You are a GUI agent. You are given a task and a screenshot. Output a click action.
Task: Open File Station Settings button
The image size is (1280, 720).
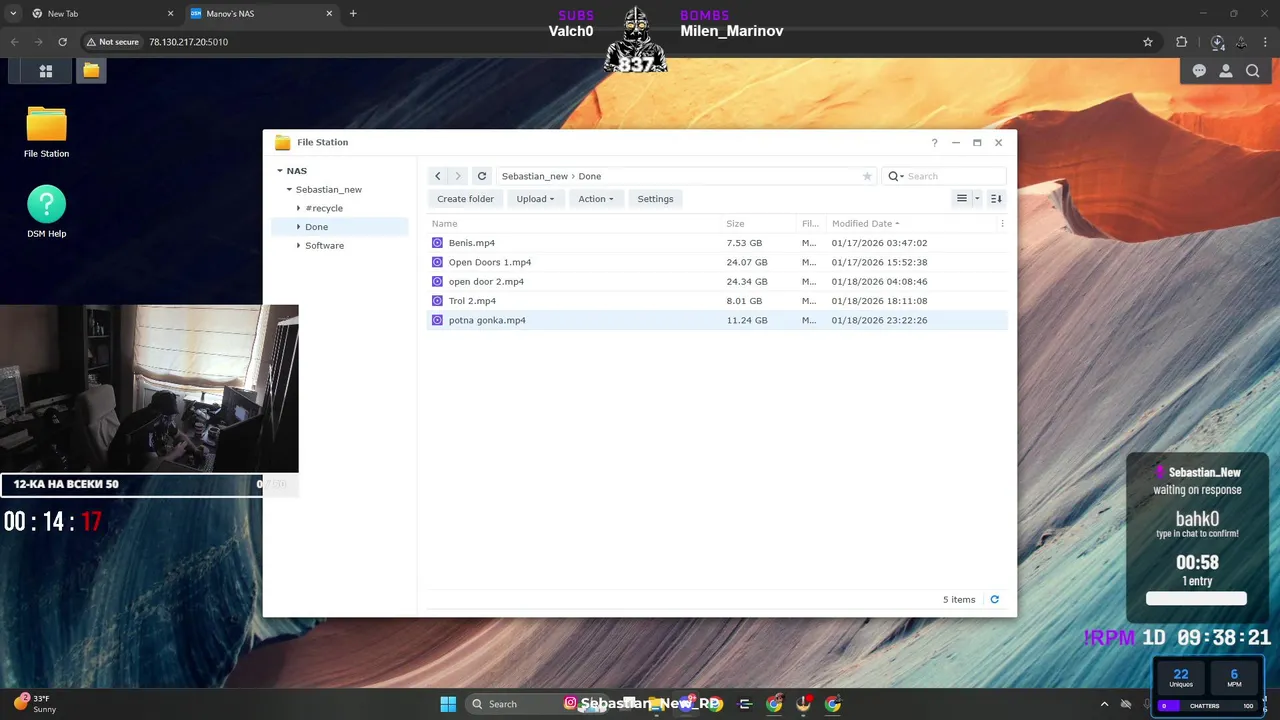point(655,199)
